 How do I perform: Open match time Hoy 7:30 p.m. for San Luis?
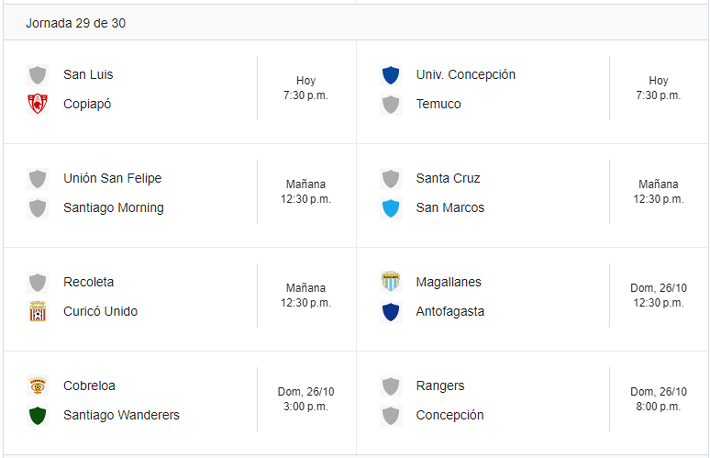(306, 88)
